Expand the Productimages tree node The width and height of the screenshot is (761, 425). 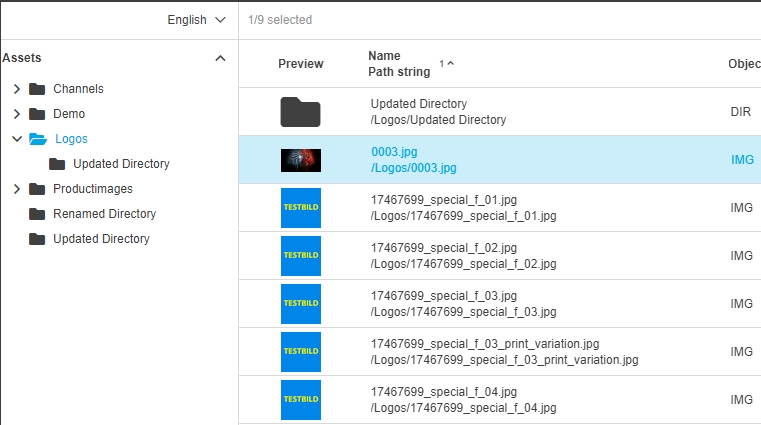pos(17,189)
